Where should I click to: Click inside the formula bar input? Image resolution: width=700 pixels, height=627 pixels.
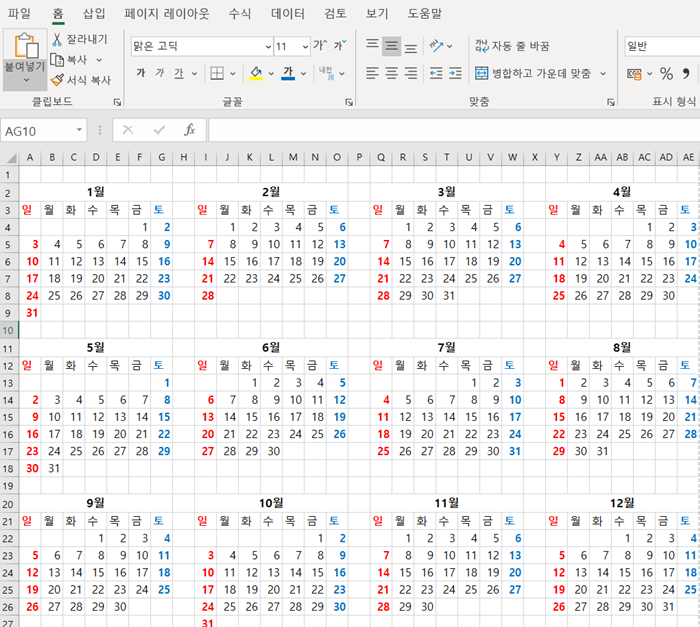(454, 130)
